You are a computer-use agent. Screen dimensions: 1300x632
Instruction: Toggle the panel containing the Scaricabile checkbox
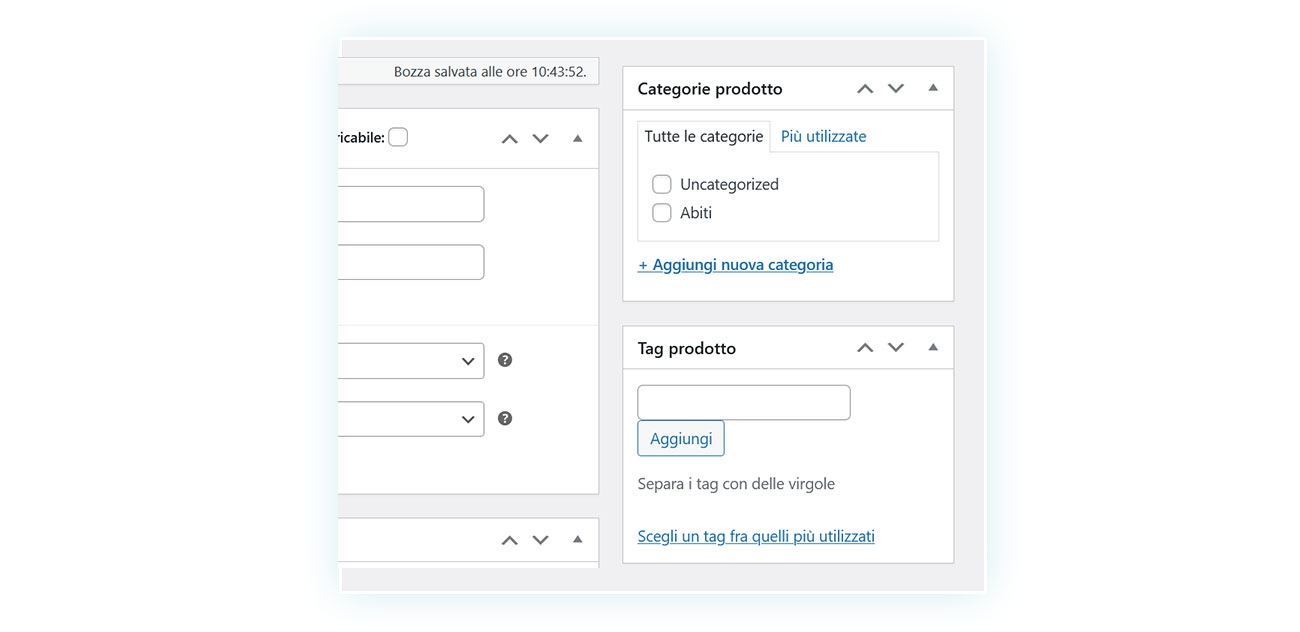pyautogui.click(x=577, y=138)
